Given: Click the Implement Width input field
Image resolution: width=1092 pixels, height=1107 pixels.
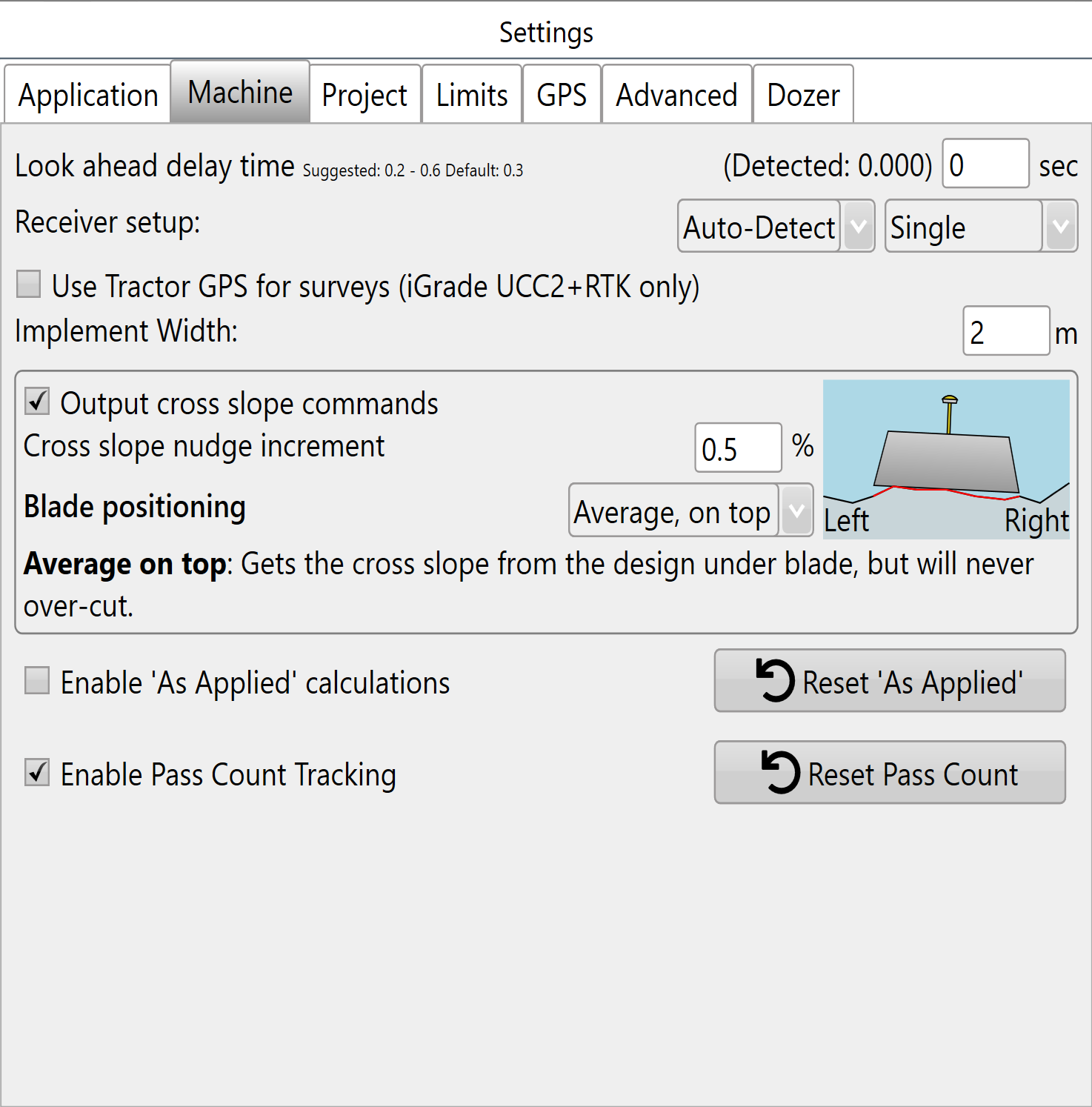Looking at the screenshot, I should 1006,330.
